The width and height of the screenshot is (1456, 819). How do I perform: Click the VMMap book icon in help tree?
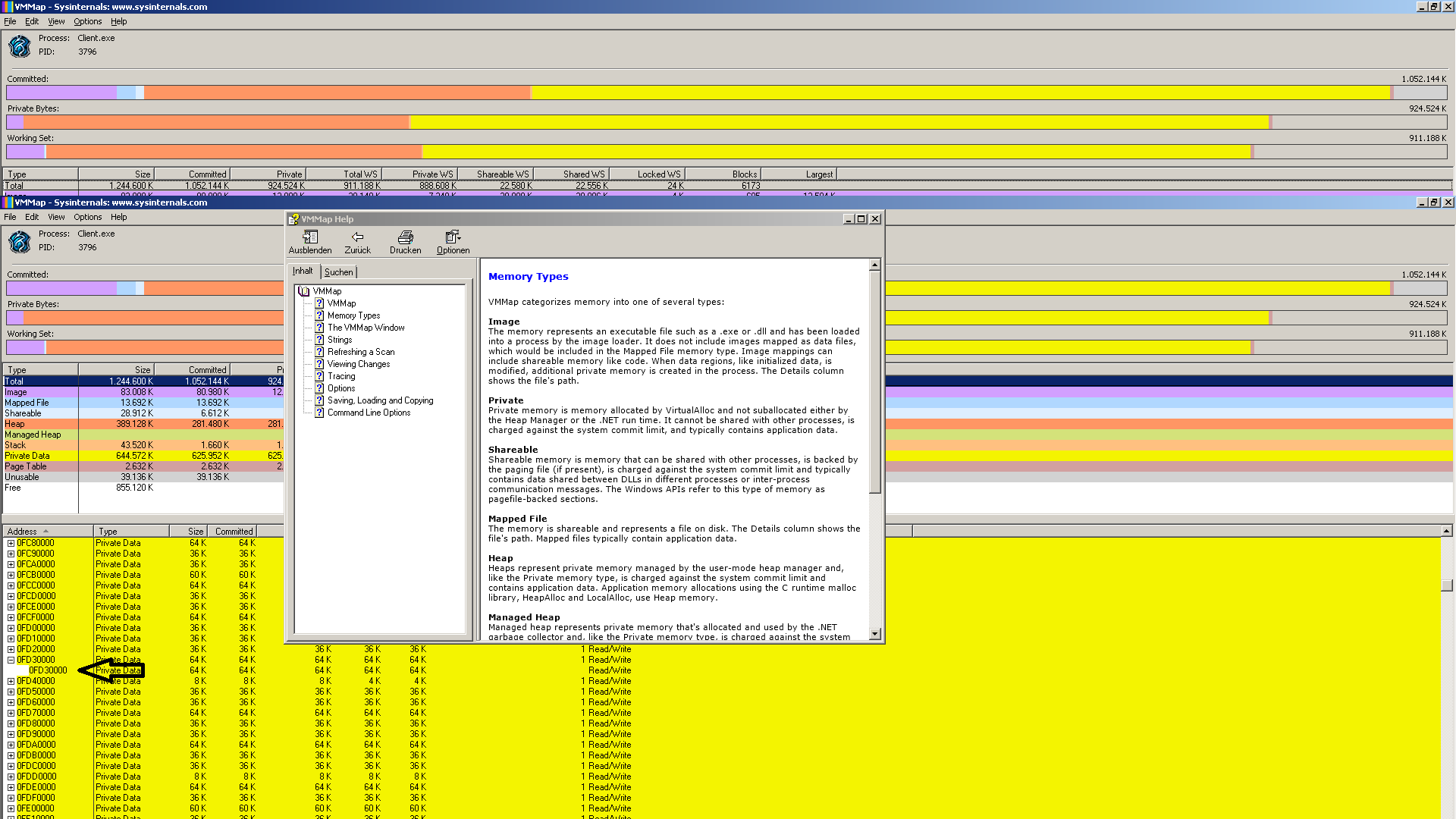coord(304,291)
